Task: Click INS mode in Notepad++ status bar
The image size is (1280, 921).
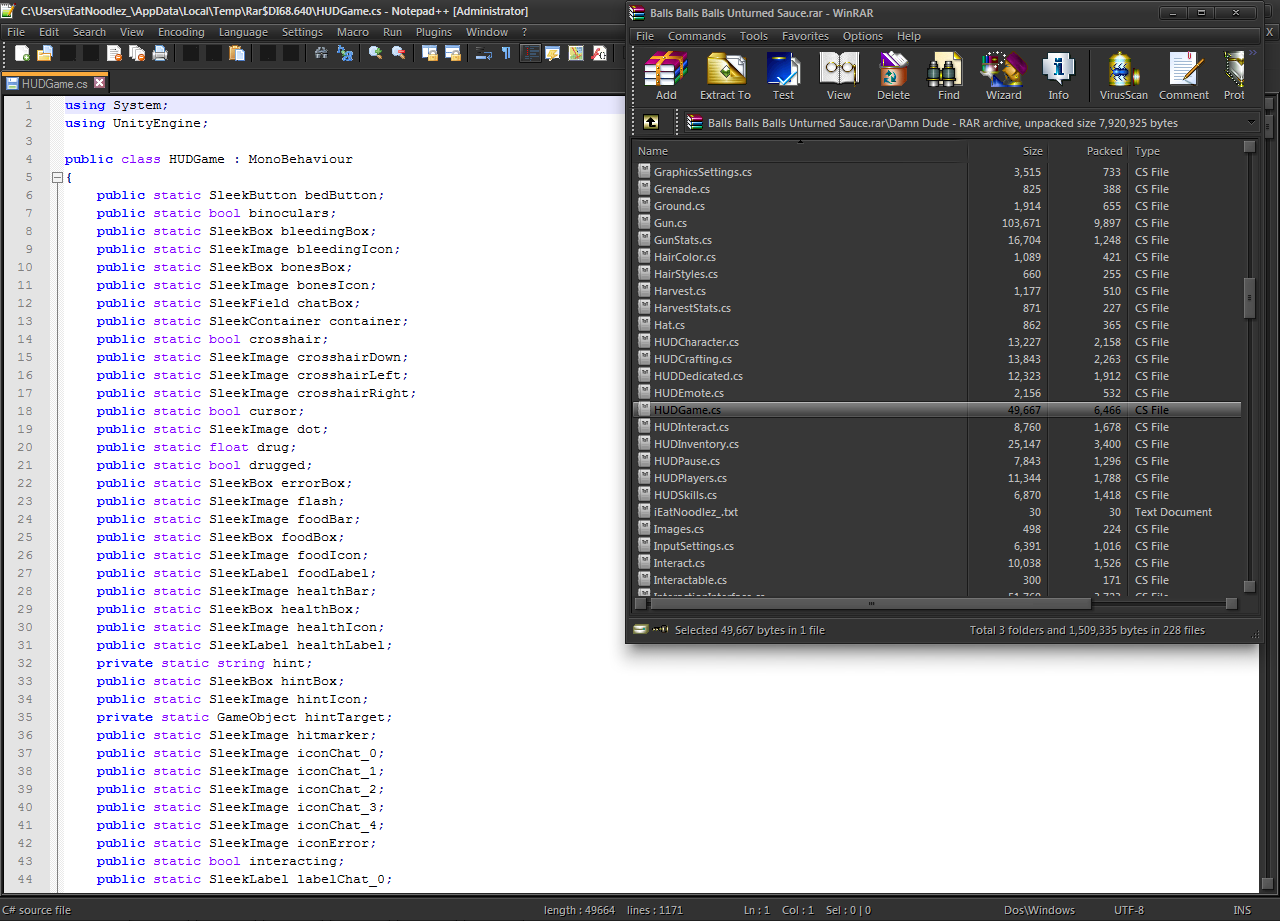Action: point(1242,910)
